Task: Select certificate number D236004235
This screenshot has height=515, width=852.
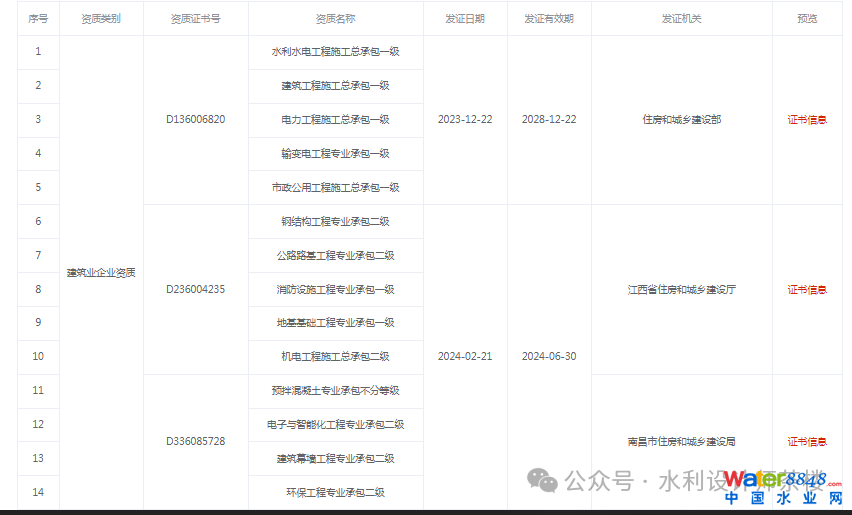Action: point(195,290)
